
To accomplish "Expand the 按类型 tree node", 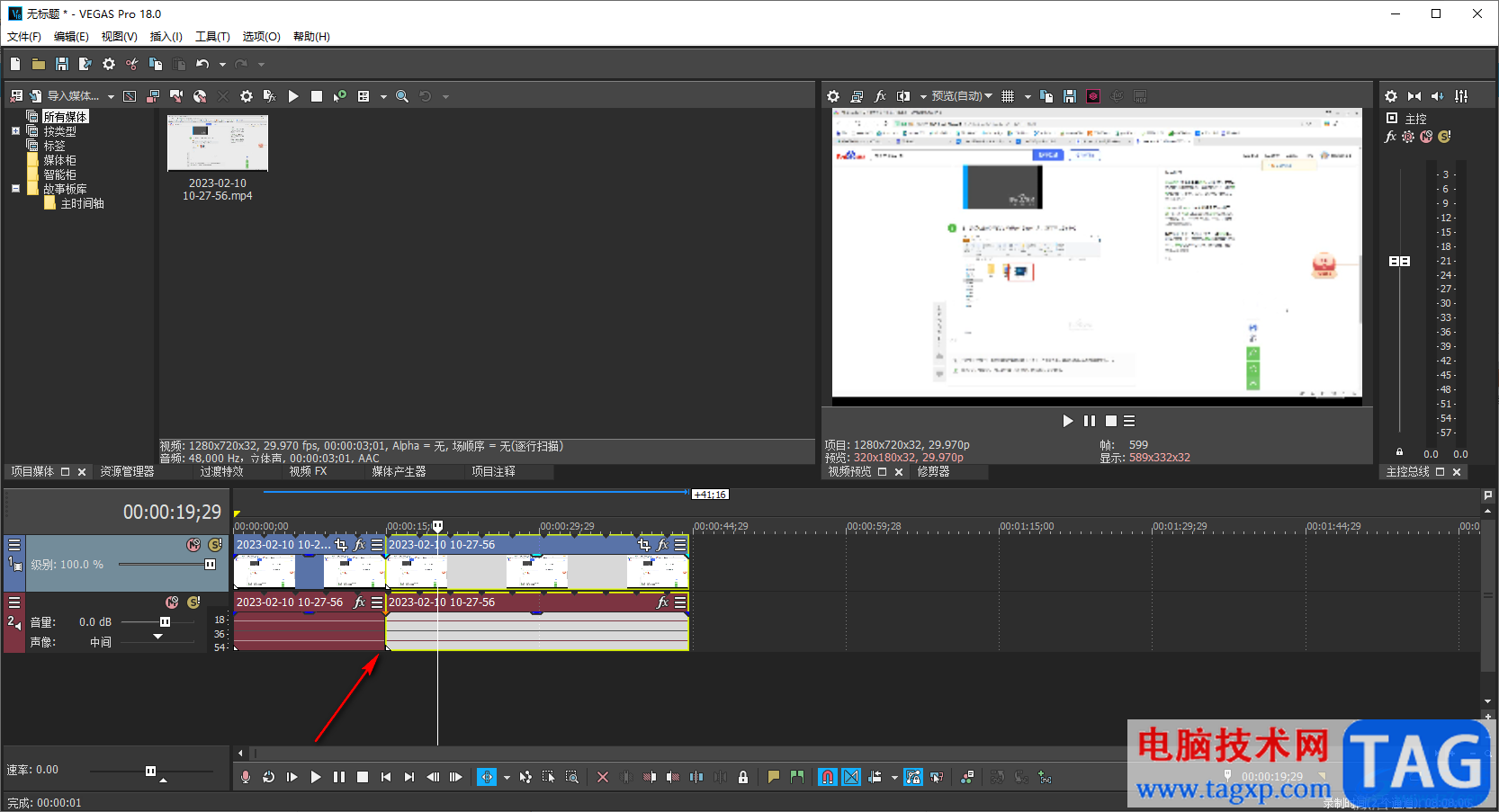I will 15,131.
